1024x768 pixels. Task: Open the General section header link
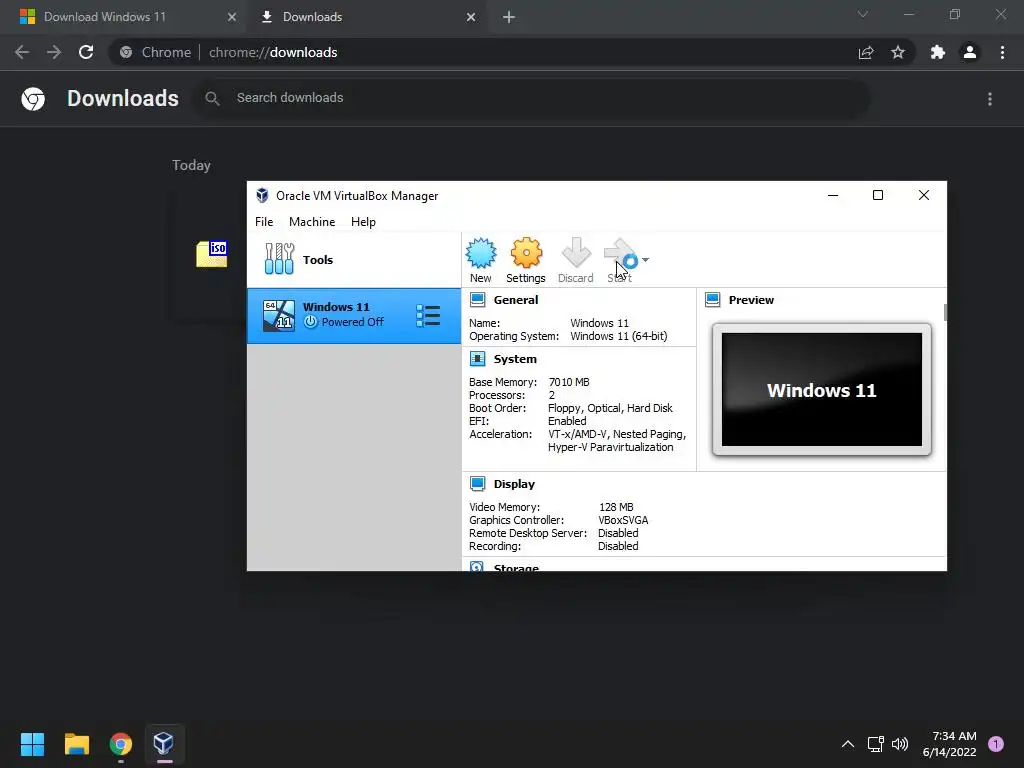point(516,300)
